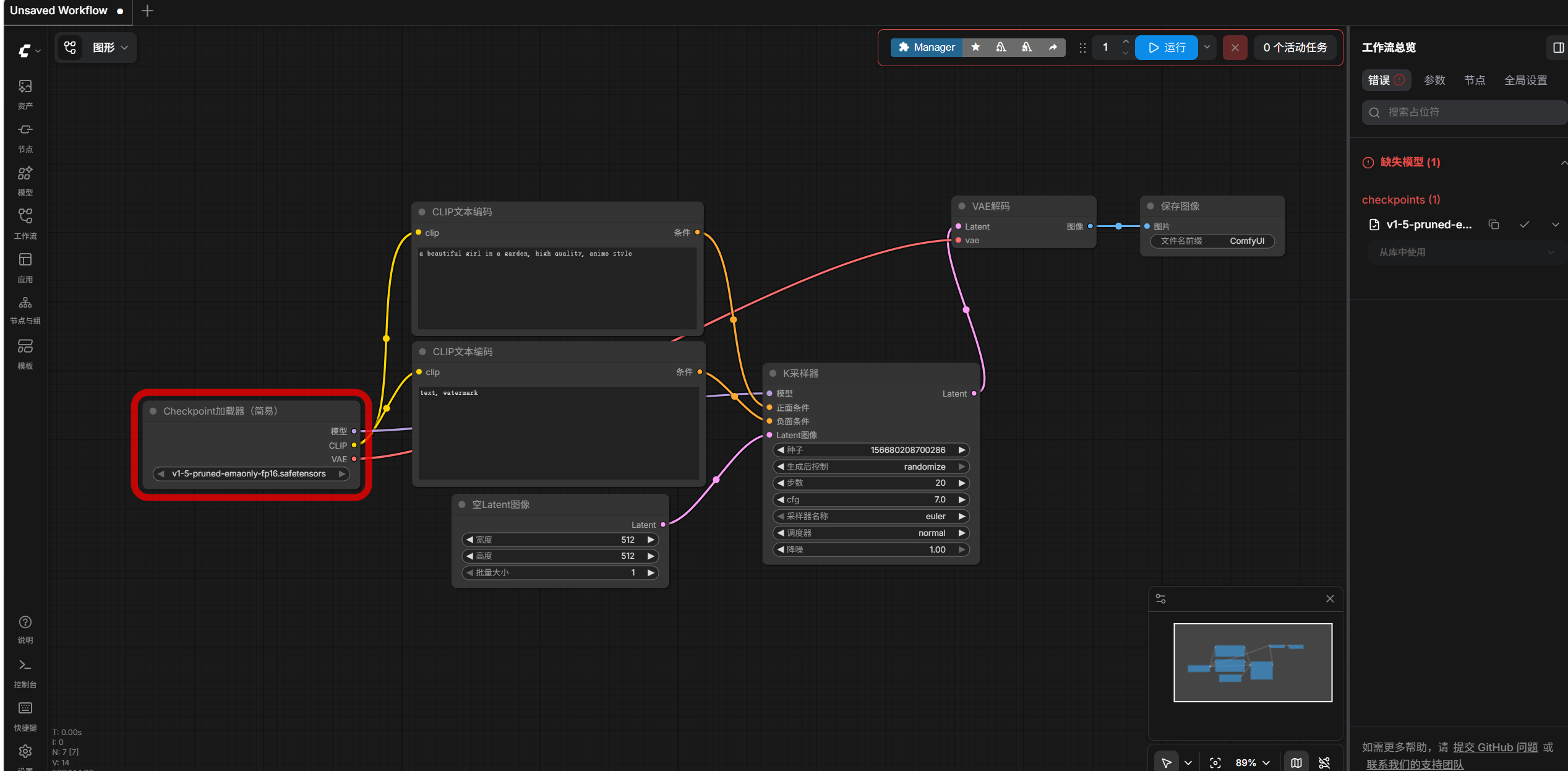Open the dropdown arrow next to 运行
Screen dimensions: 1568x771
pyautogui.click(x=1207, y=48)
